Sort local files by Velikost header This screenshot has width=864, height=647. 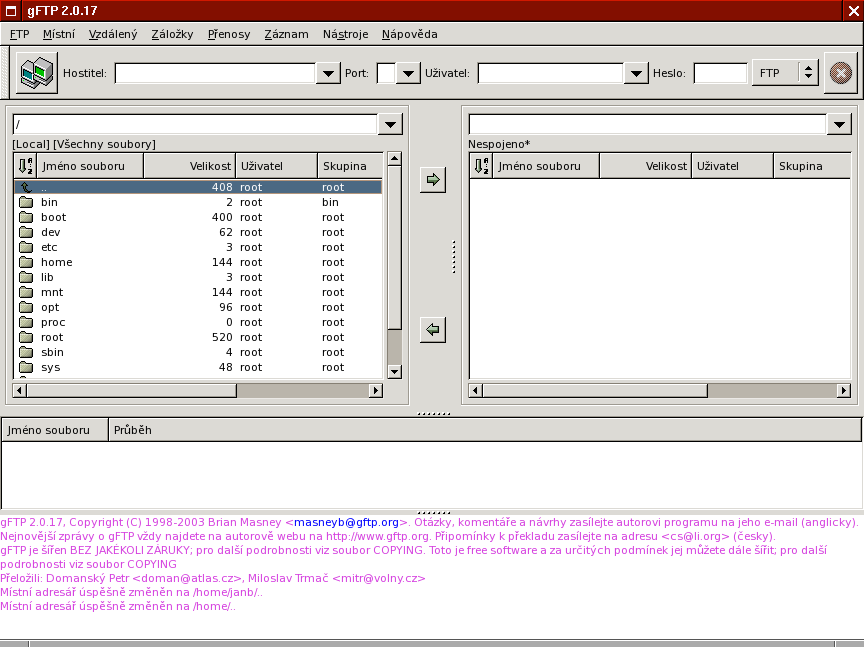pyautogui.click(x=190, y=166)
